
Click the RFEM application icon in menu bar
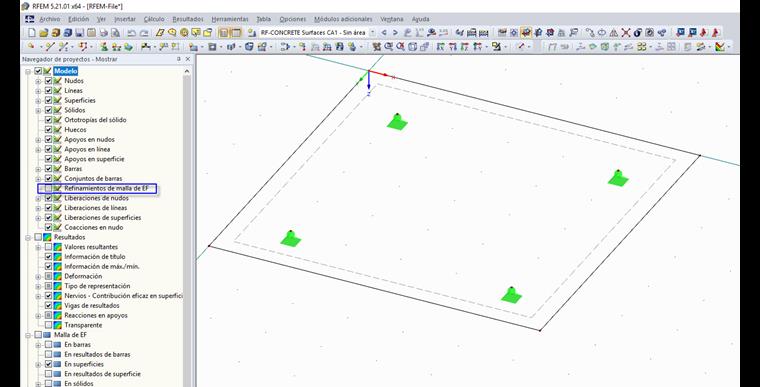[x=30, y=19]
